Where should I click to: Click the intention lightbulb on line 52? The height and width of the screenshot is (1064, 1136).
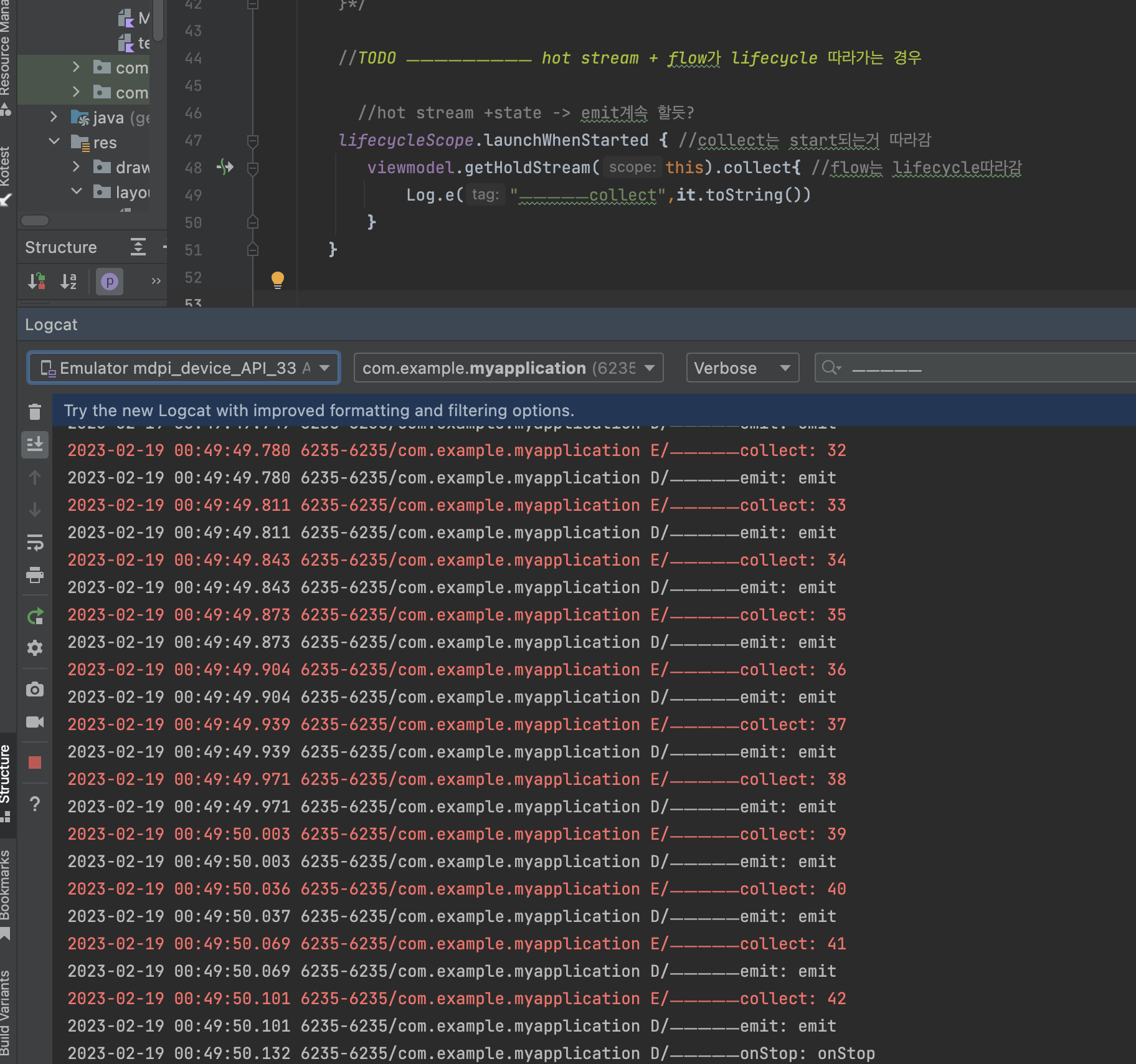[x=278, y=280]
